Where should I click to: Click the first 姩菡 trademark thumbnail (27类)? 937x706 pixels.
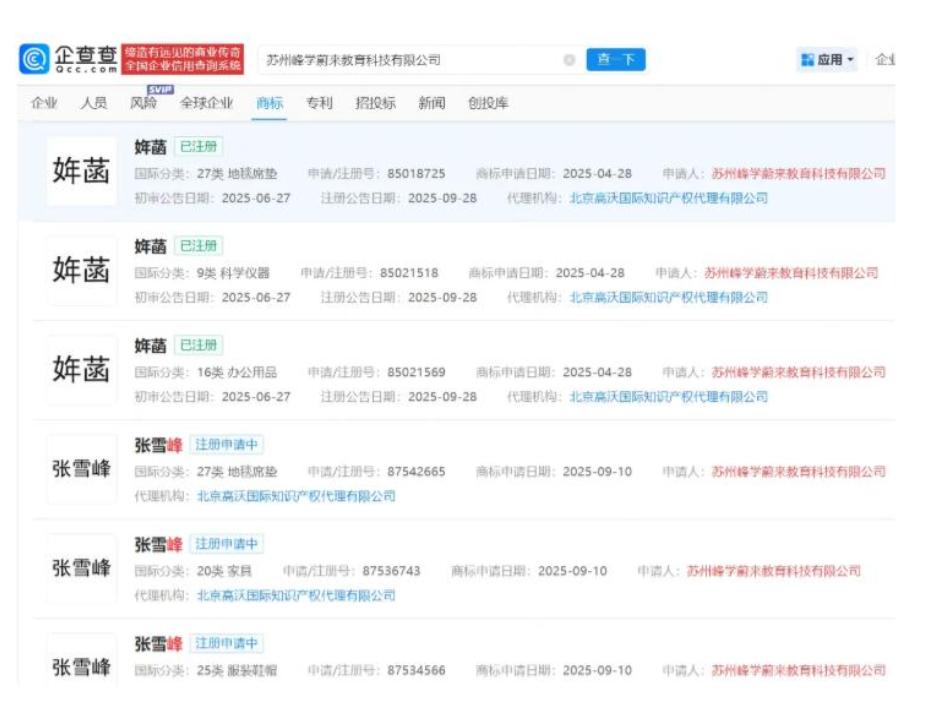[81, 172]
